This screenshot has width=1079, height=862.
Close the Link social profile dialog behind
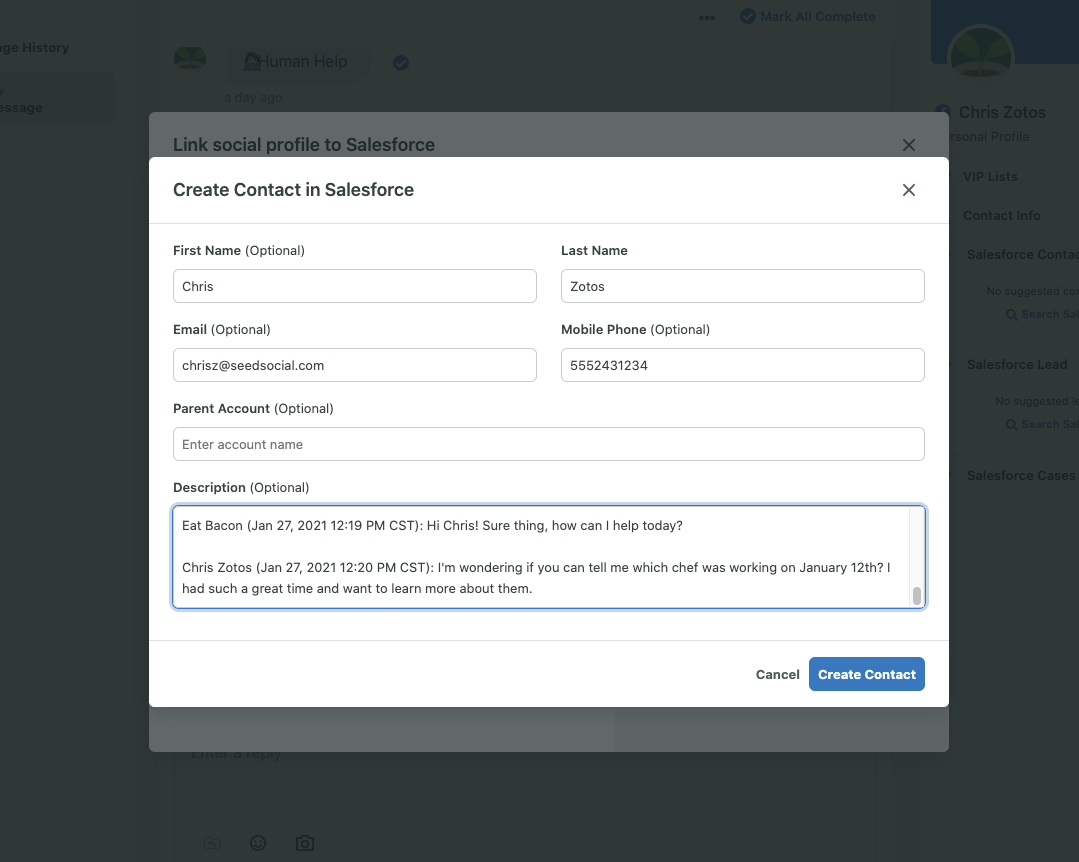point(908,144)
